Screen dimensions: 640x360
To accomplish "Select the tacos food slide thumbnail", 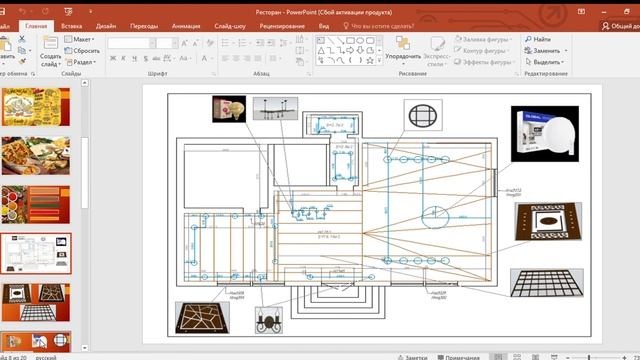I will click(x=36, y=156).
